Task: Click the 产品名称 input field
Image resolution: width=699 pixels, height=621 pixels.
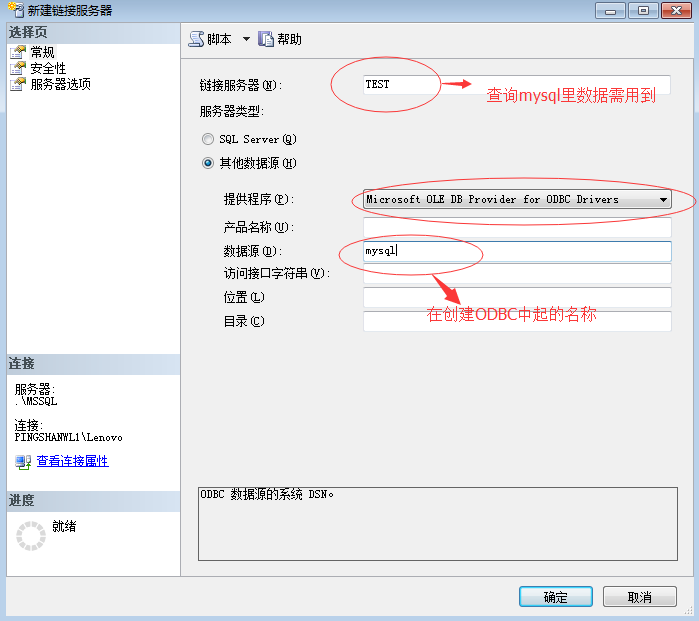Action: [517, 227]
